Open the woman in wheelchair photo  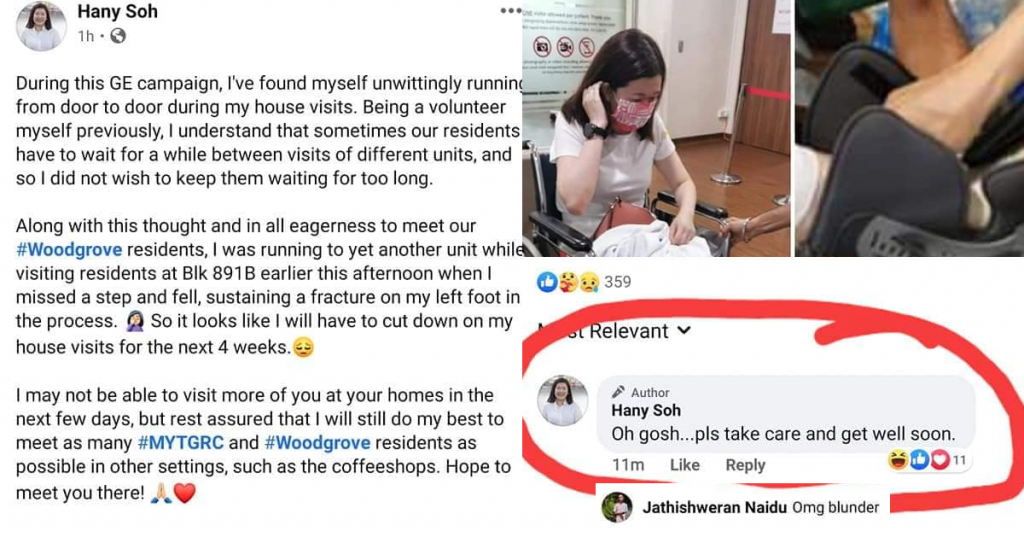(656, 128)
